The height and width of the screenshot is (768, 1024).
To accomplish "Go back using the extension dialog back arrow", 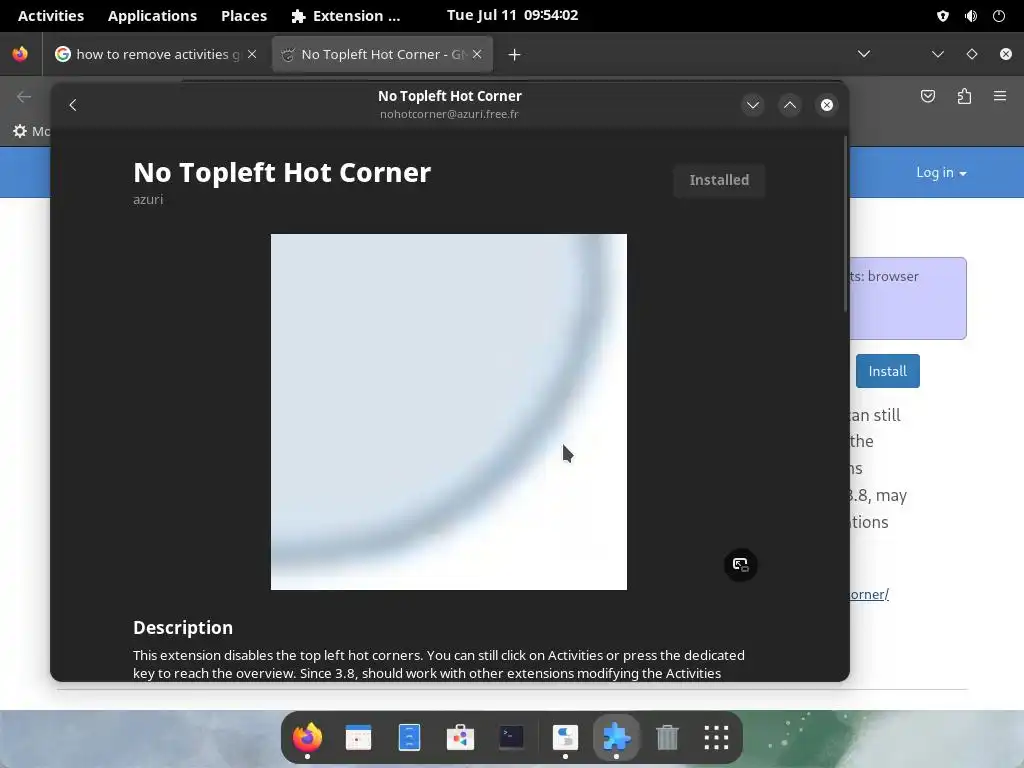I will tap(73, 105).
